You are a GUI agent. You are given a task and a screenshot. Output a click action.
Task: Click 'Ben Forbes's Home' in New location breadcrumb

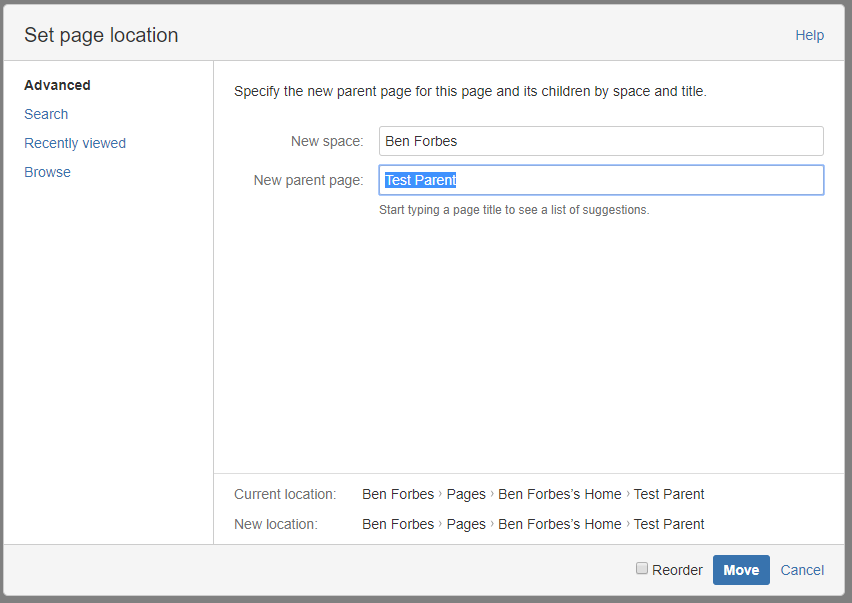coord(560,524)
